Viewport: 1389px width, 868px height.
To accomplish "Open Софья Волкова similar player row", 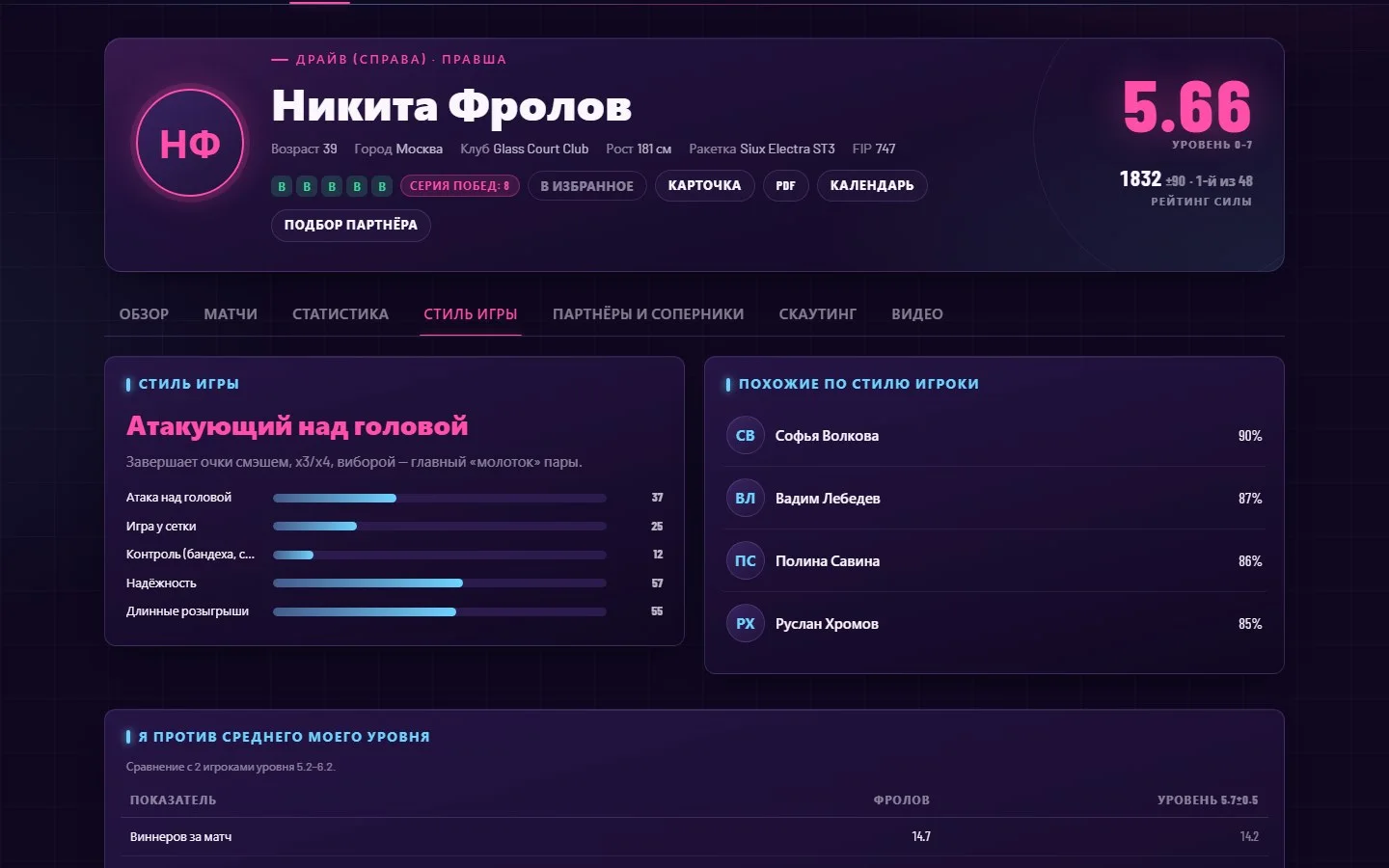I will point(994,436).
